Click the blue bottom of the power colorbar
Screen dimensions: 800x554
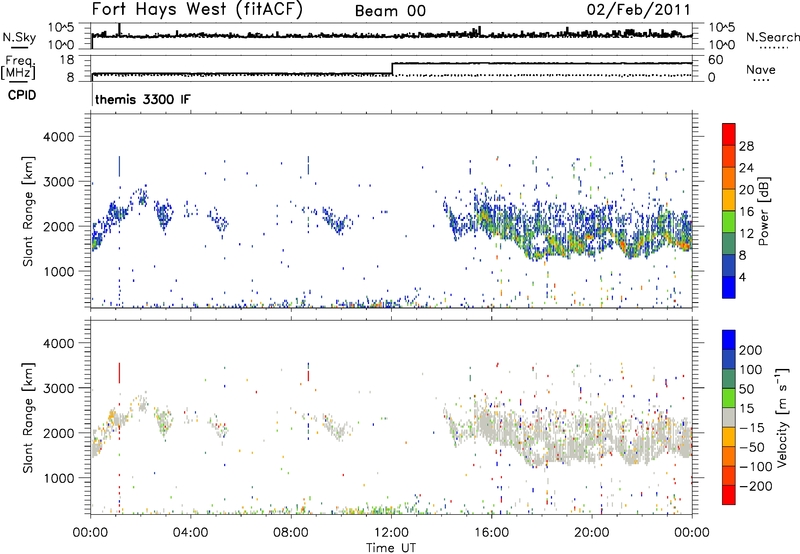729,287
